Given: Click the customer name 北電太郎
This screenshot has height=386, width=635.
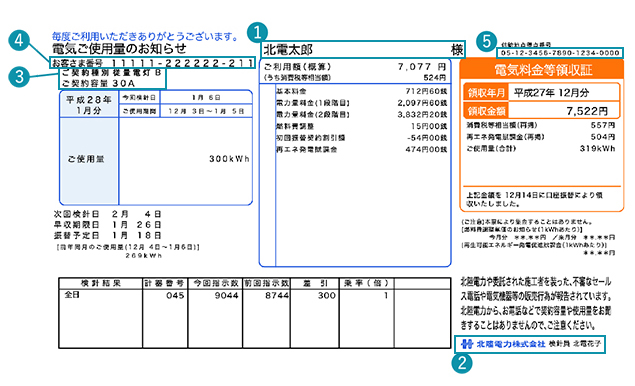Looking at the screenshot, I should click(288, 50).
